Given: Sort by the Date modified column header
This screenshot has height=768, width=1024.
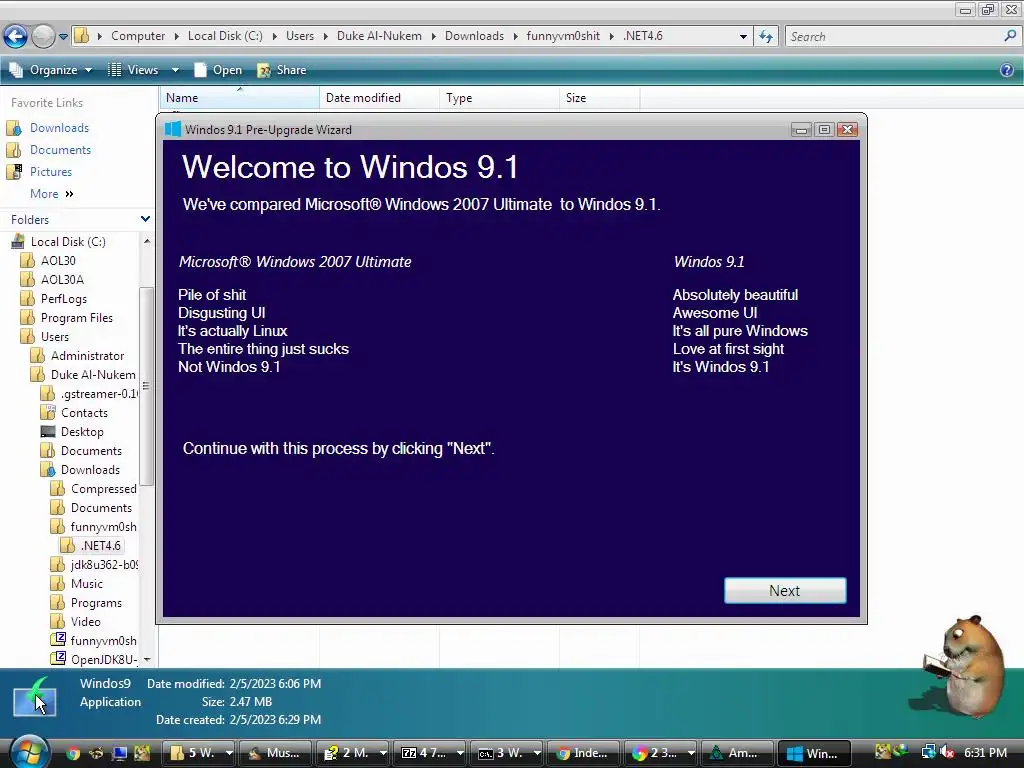Looking at the screenshot, I should click(x=379, y=97).
